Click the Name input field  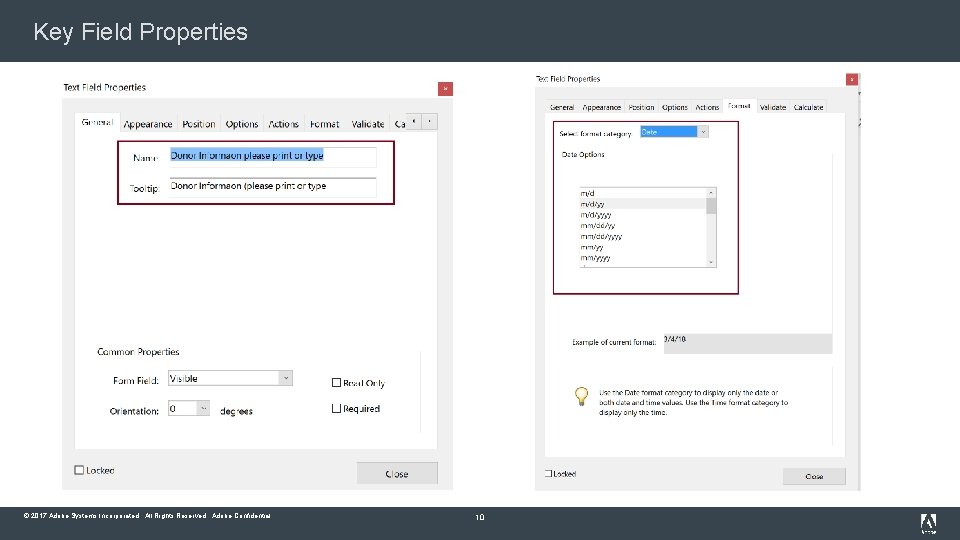[x=272, y=156]
